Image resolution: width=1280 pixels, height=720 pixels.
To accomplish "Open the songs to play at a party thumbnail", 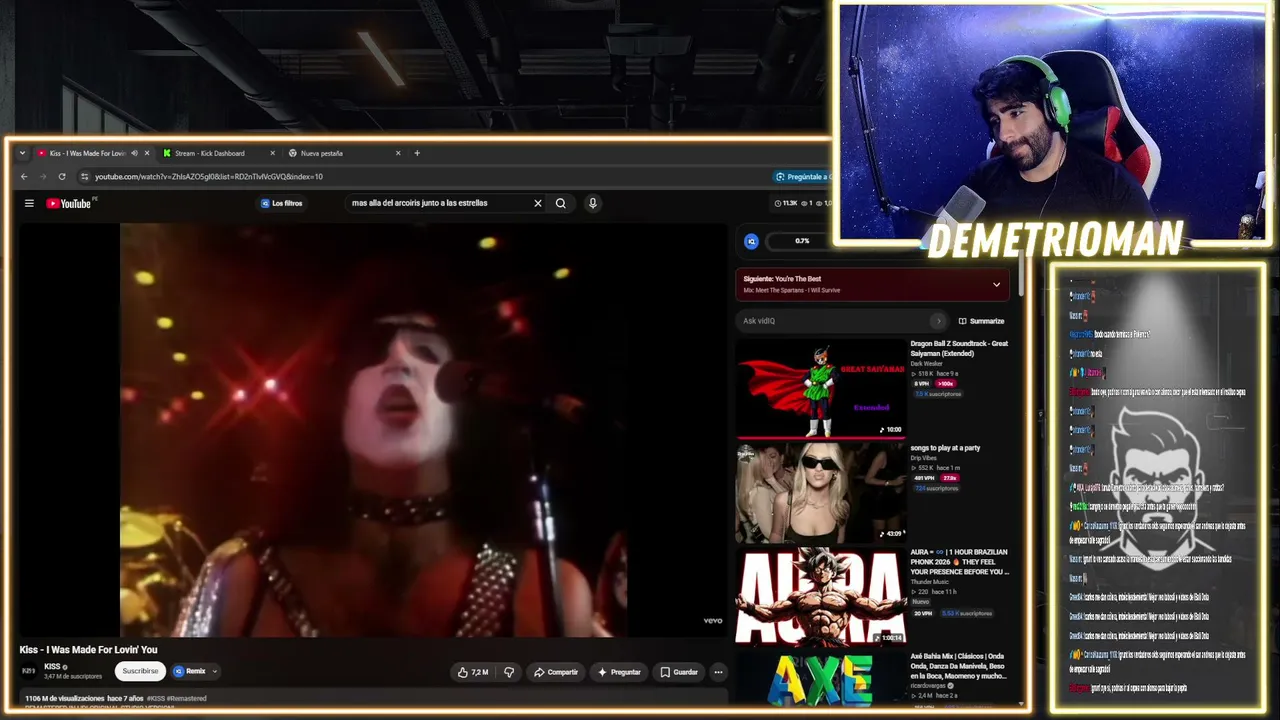I will 820,493.
